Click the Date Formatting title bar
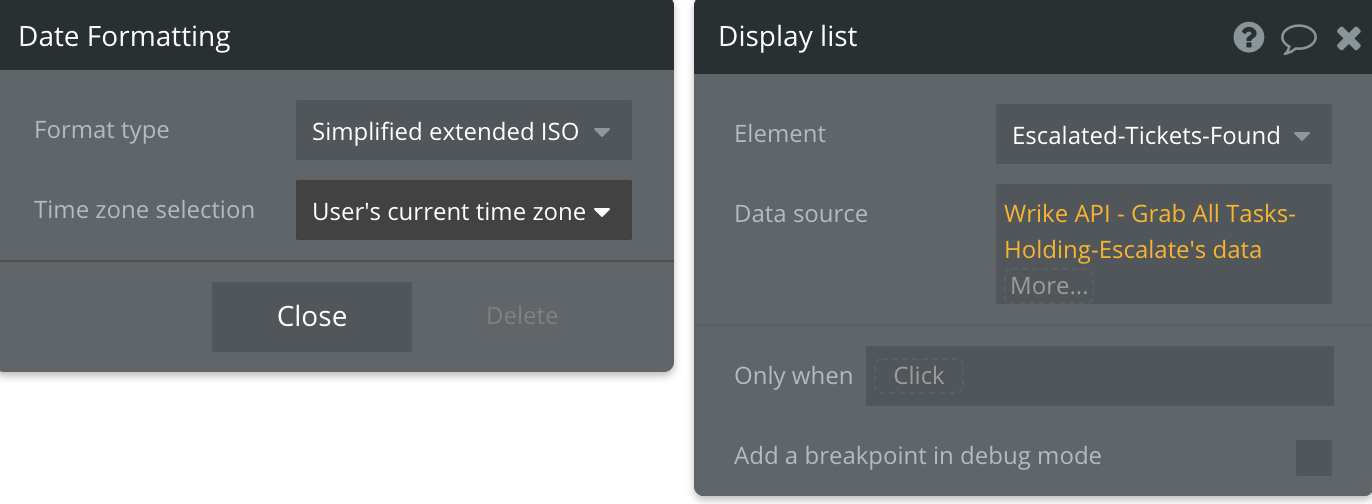Image resolution: width=1372 pixels, height=504 pixels. (x=125, y=37)
